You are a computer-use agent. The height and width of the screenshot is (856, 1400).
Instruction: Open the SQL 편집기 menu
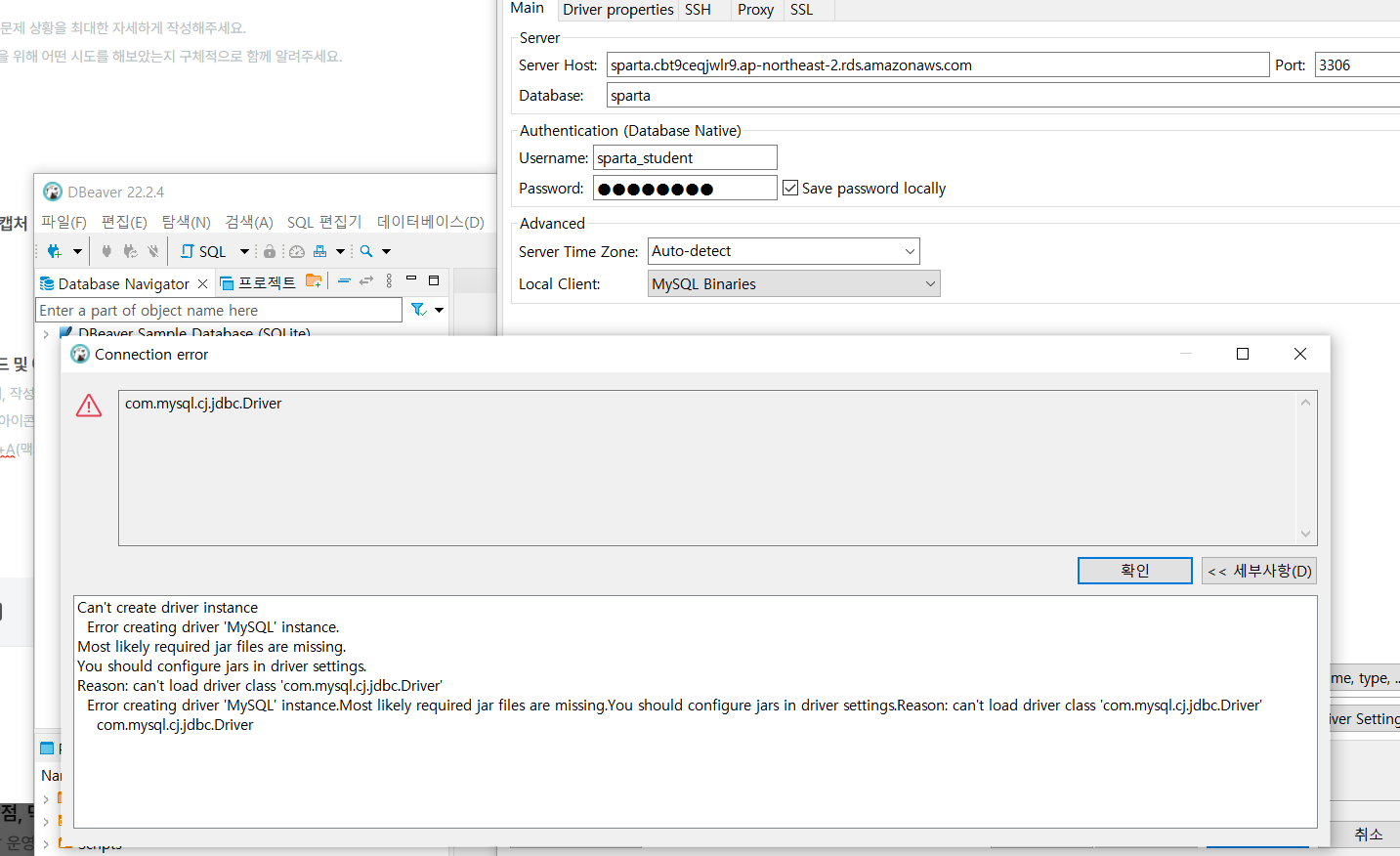[x=324, y=222]
